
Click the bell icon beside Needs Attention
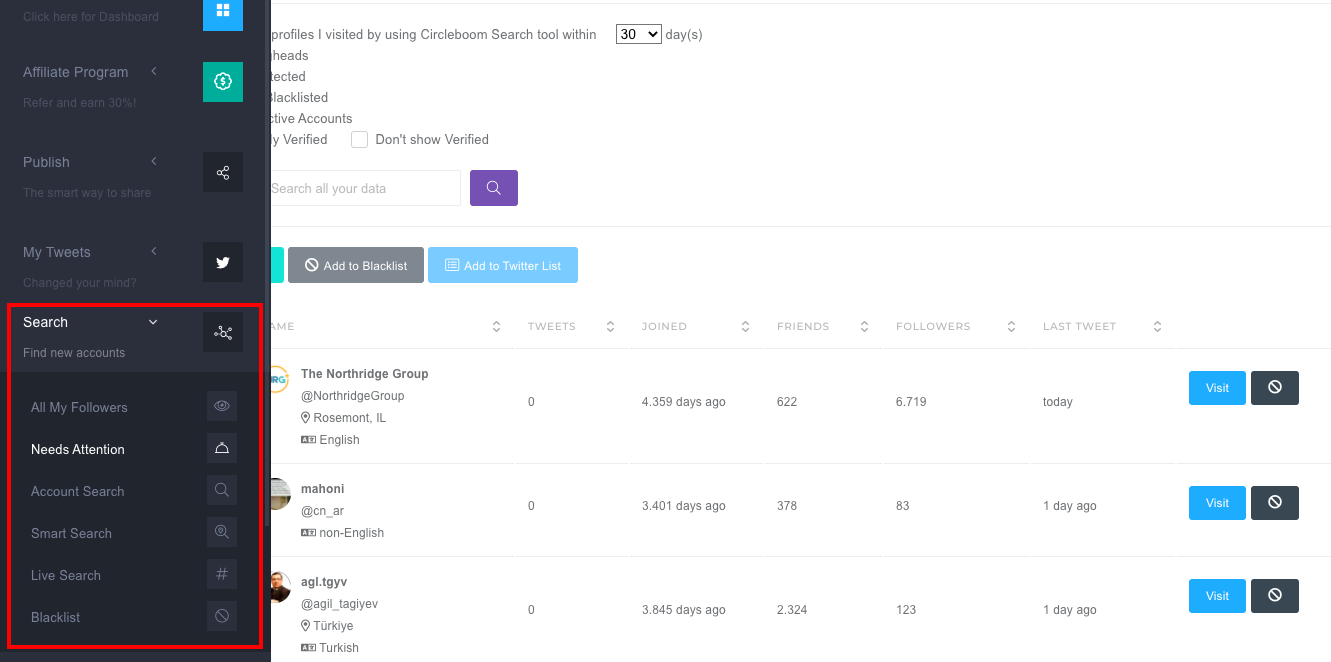coord(222,448)
